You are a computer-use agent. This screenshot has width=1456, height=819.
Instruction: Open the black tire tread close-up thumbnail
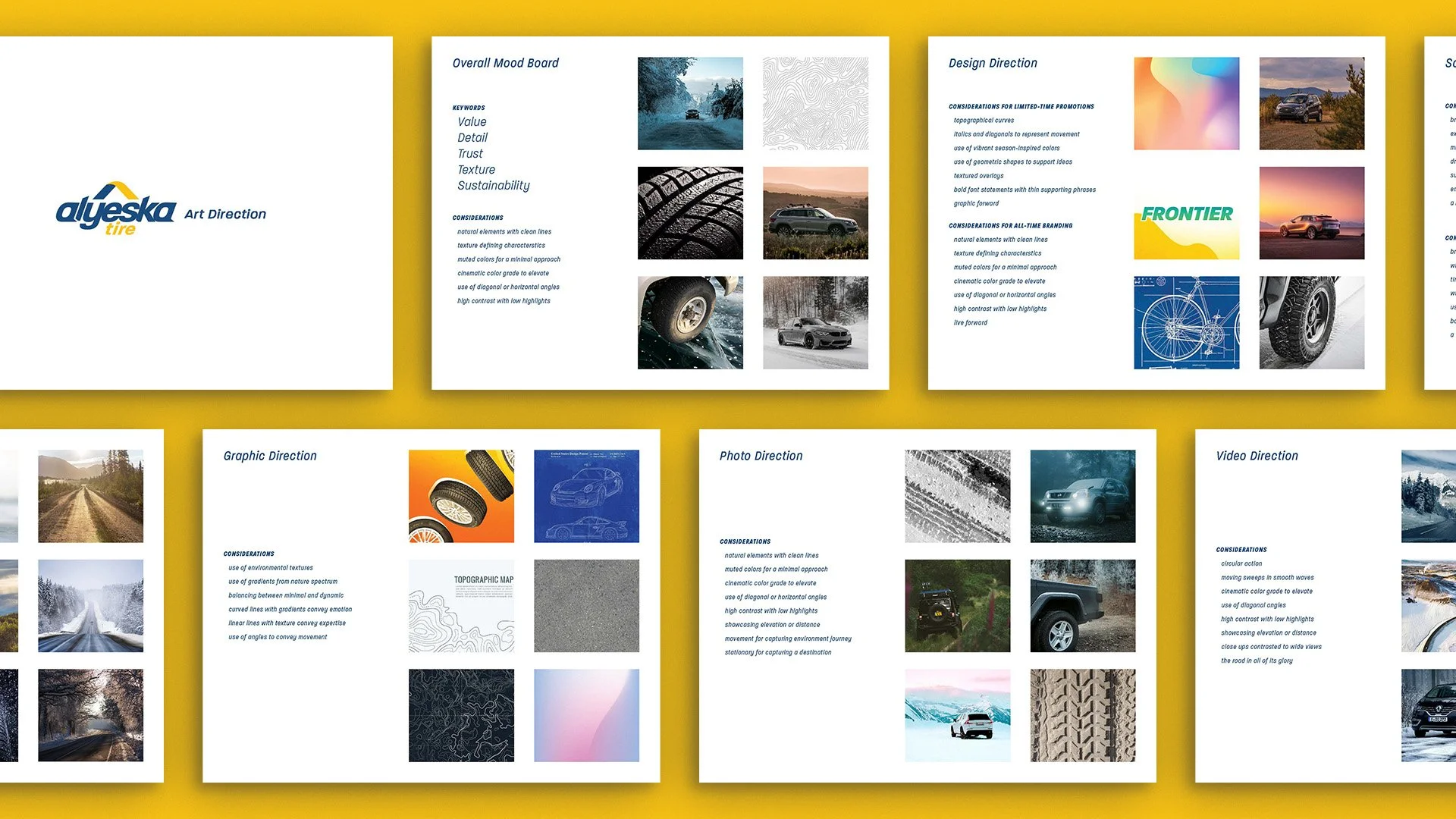690,213
